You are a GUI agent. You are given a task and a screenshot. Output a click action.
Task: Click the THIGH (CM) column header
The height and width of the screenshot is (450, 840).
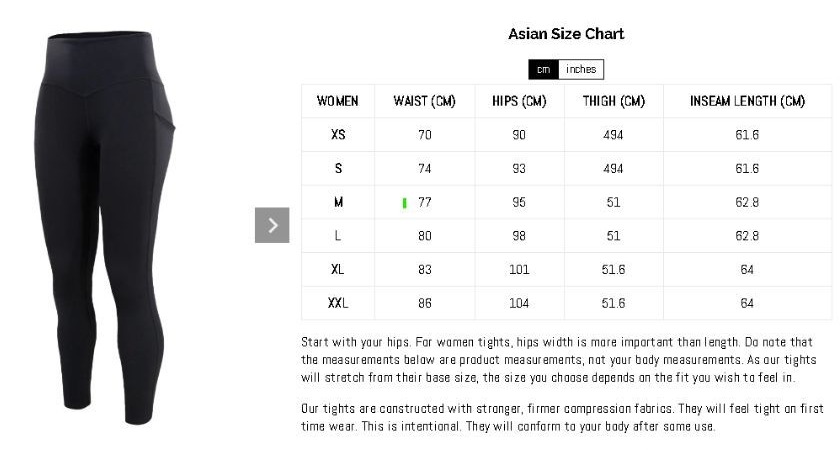pyautogui.click(x=614, y=101)
